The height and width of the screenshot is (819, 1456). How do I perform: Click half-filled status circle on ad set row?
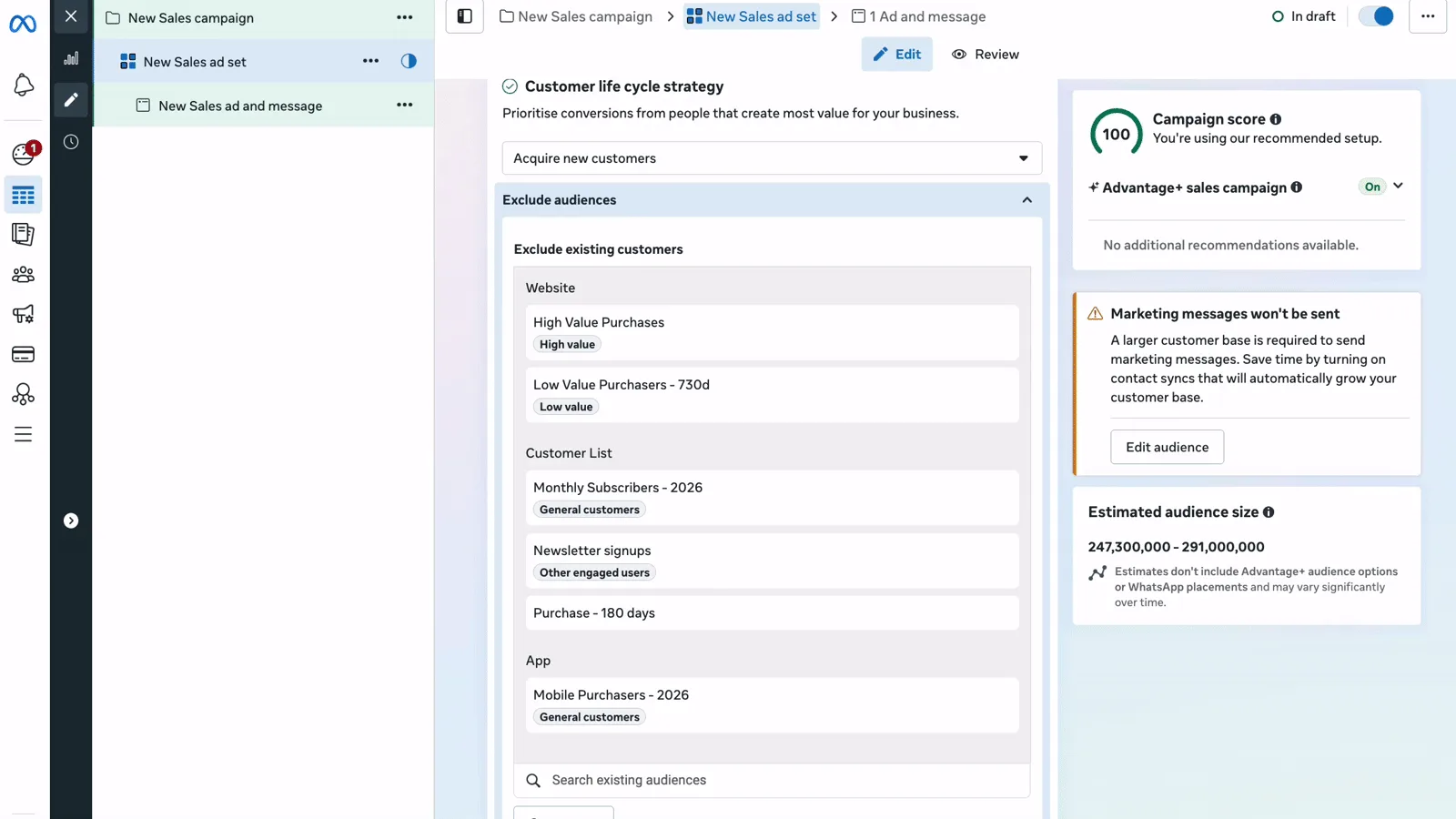[x=409, y=61]
